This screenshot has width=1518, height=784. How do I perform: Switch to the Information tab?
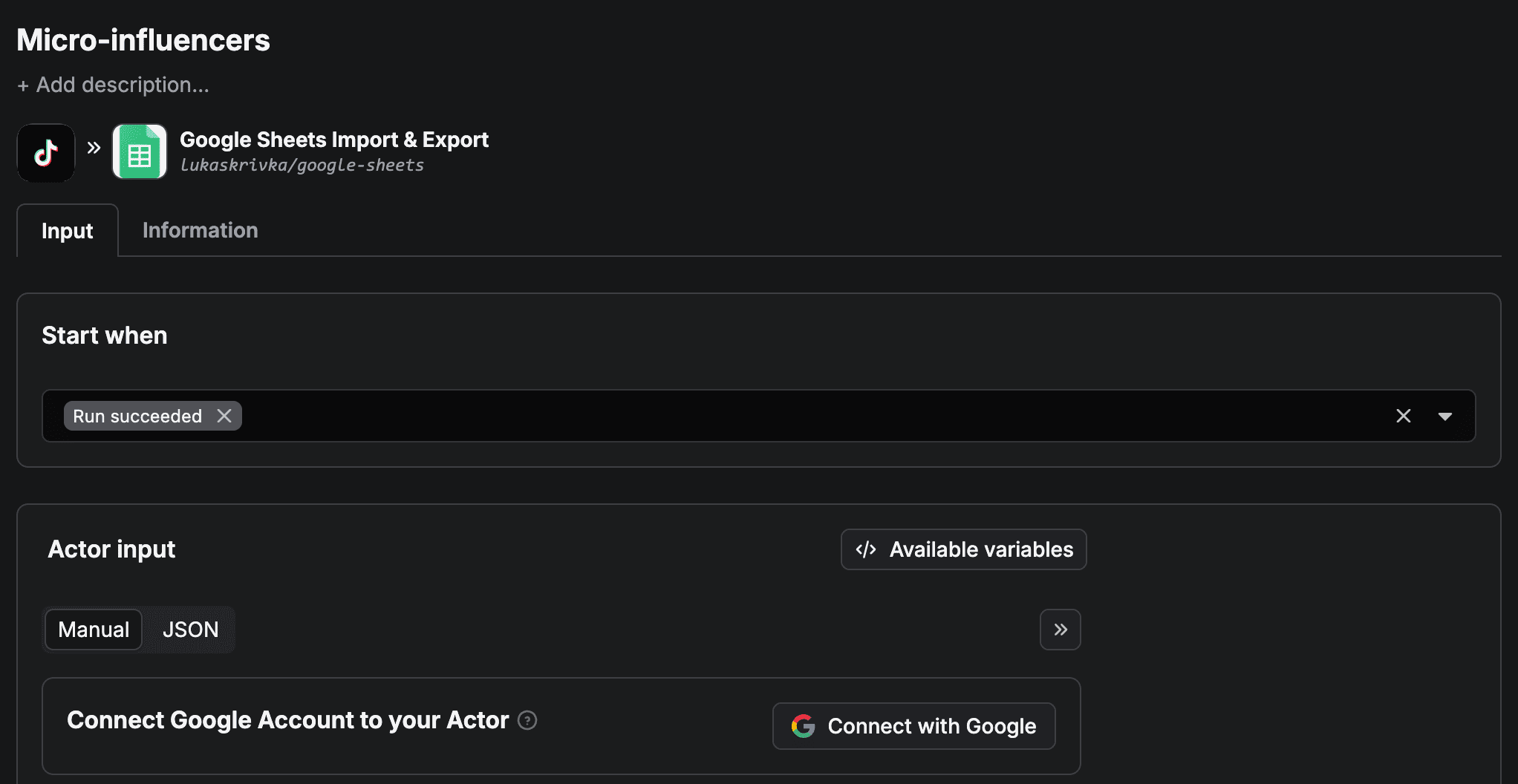[199, 230]
